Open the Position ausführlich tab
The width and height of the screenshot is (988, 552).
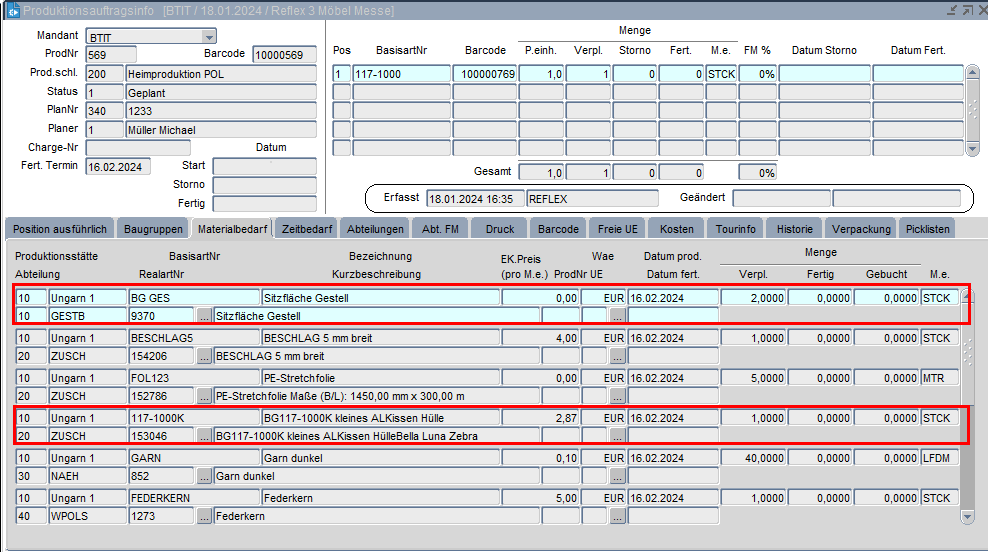[x=59, y=229]
